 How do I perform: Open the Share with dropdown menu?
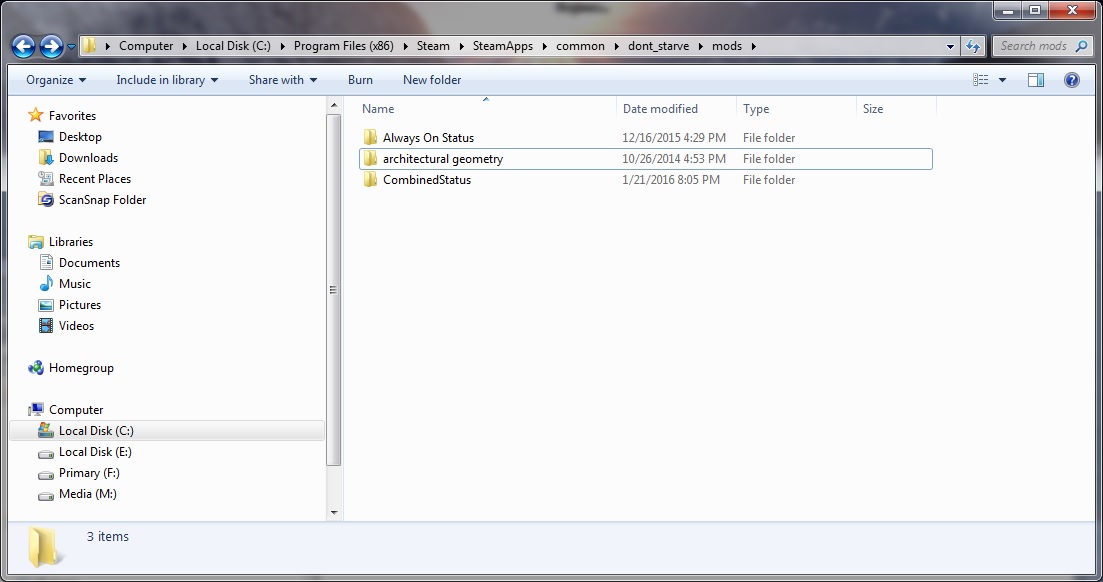tap(282, 80)
